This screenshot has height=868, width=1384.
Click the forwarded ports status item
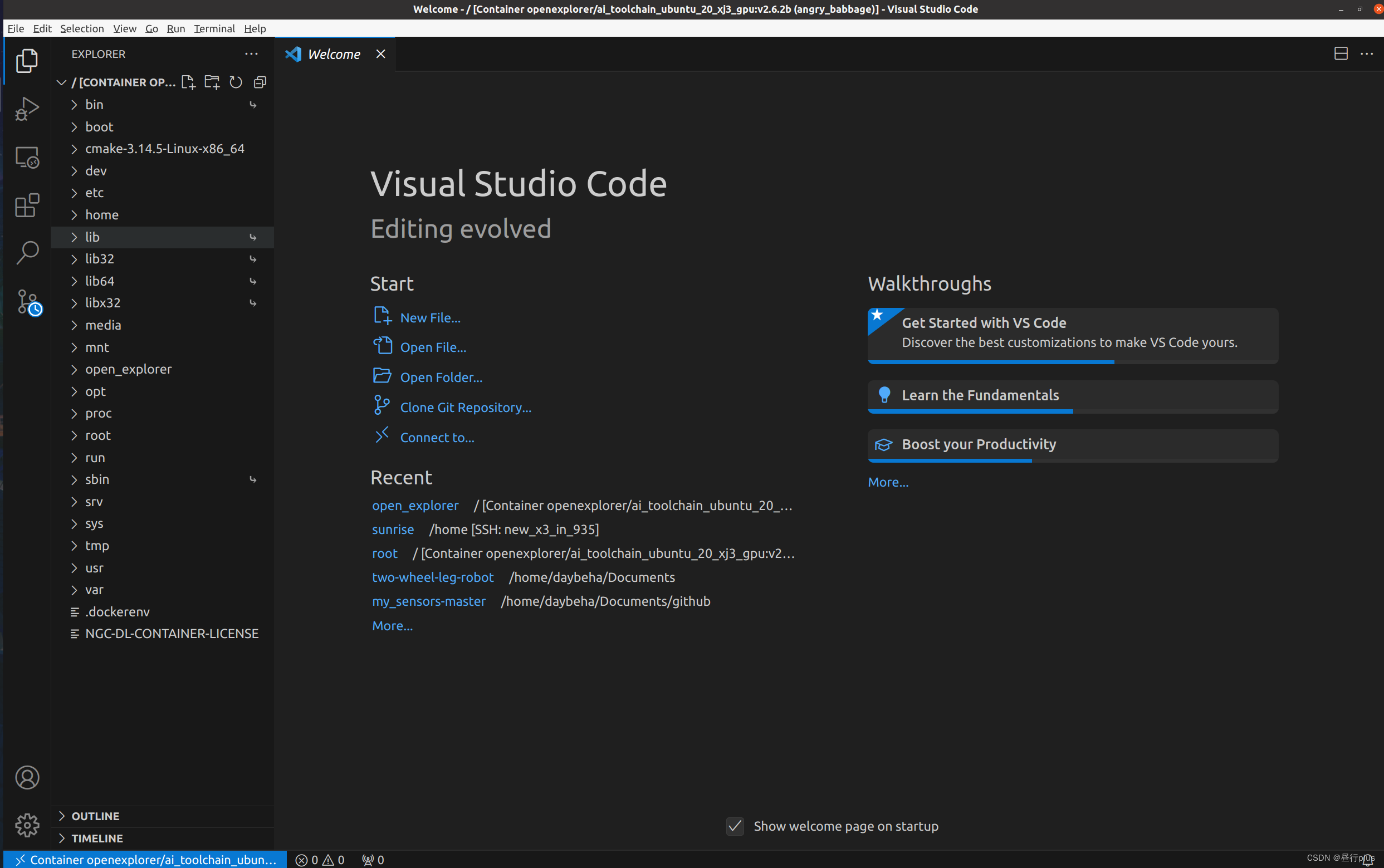click(373, 860)
